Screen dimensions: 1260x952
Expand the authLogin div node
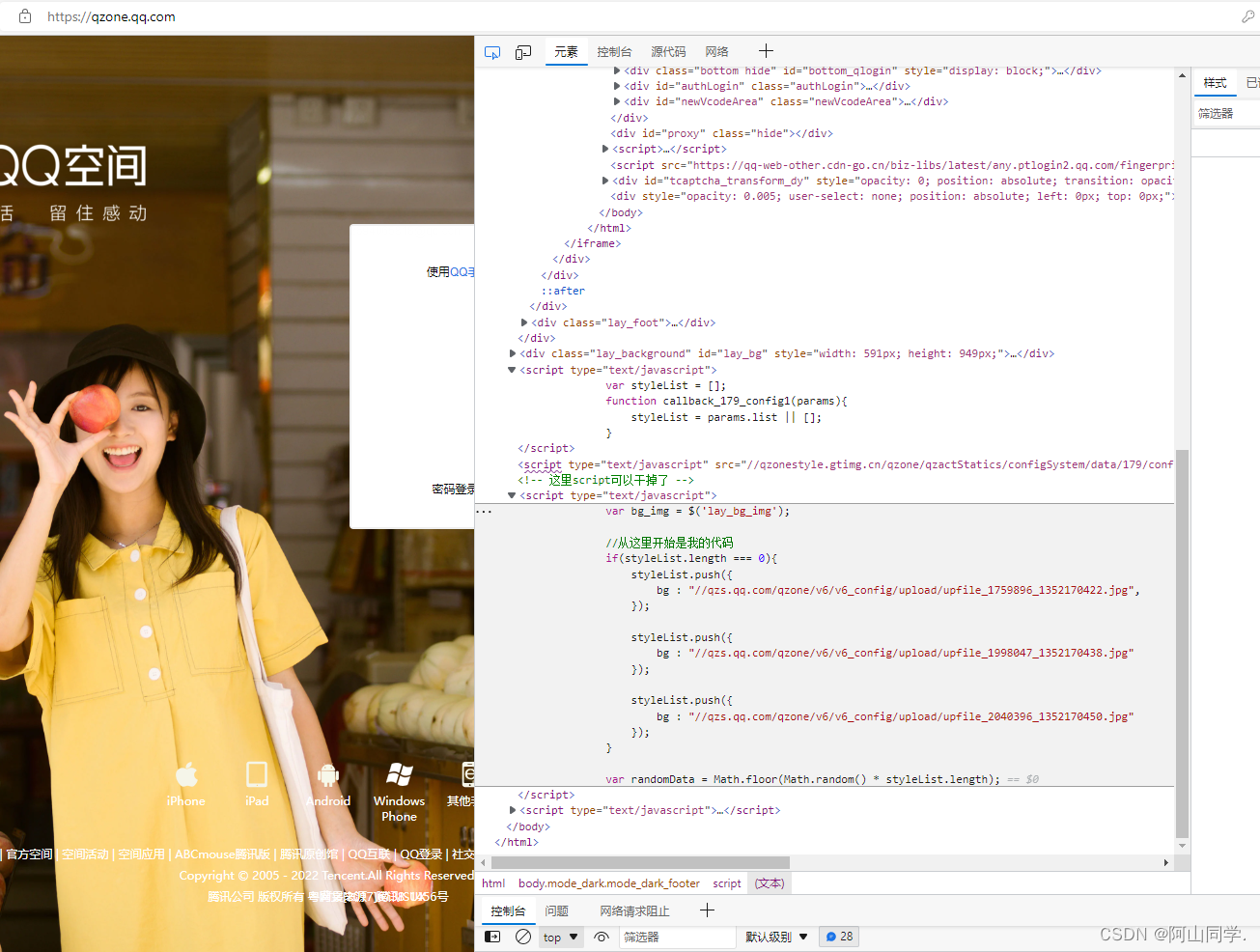pos(617,86)
